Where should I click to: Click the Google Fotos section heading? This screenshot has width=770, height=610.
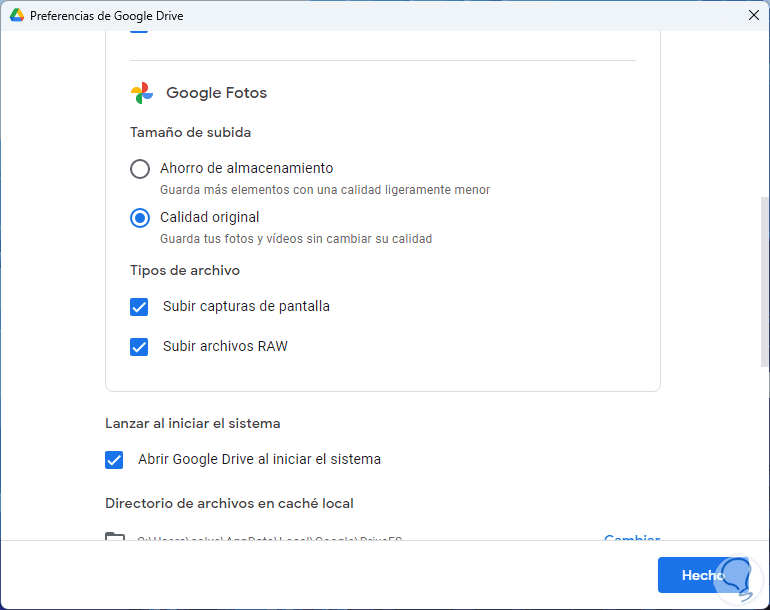coord(216,93)
